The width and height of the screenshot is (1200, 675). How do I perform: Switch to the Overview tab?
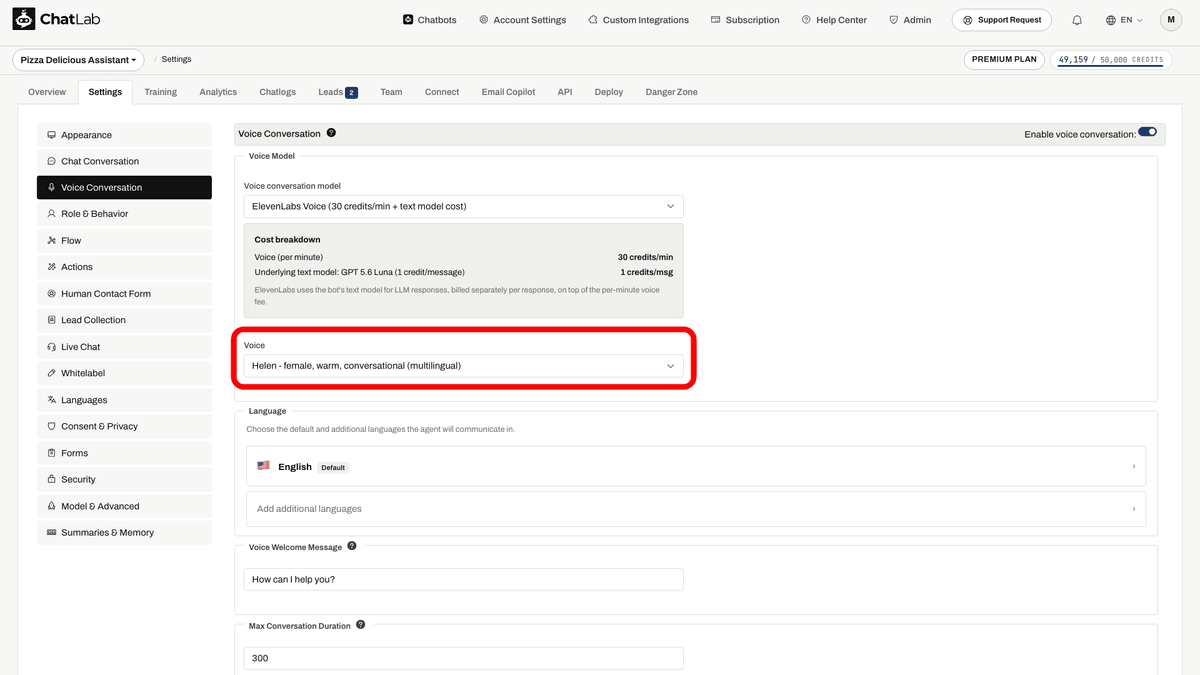pyautogui.click(x=47, y=92)
